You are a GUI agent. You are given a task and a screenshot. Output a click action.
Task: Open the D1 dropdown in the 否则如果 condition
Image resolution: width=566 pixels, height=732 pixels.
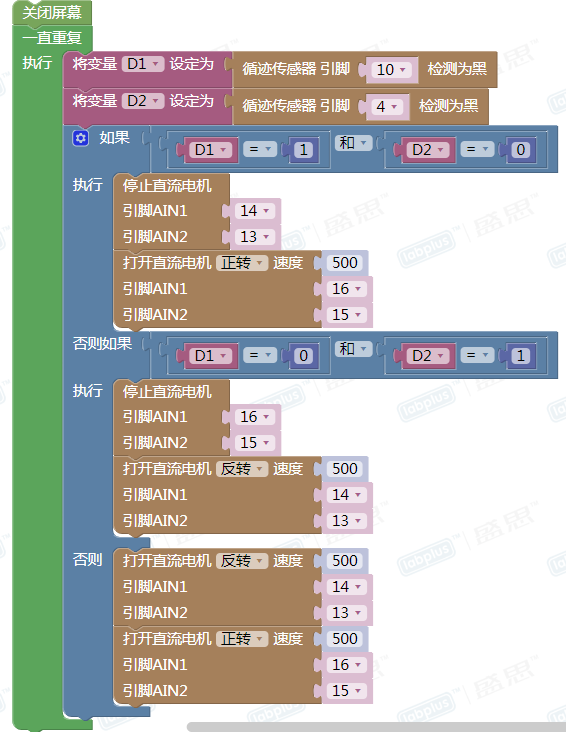(x=211, y=356)
